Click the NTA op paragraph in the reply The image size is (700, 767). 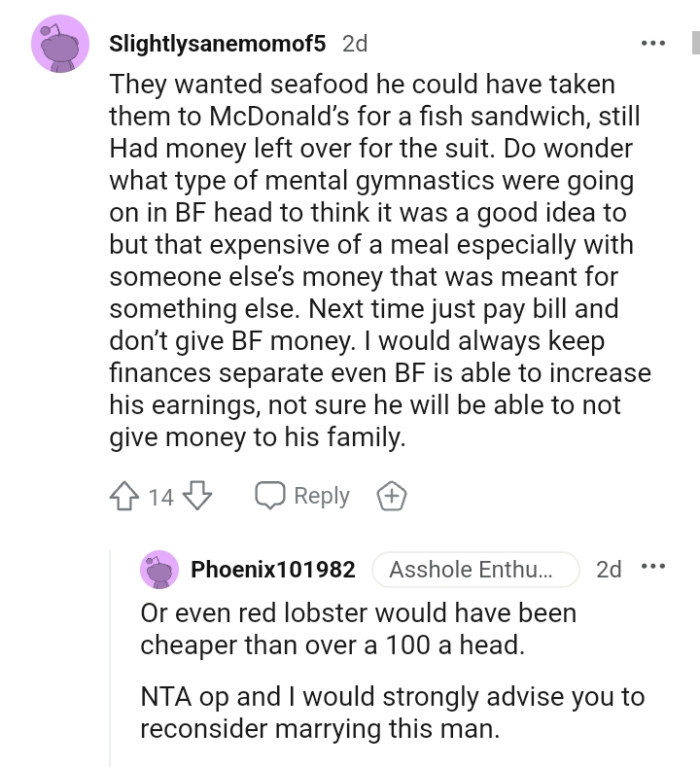[x=392, y=712]
